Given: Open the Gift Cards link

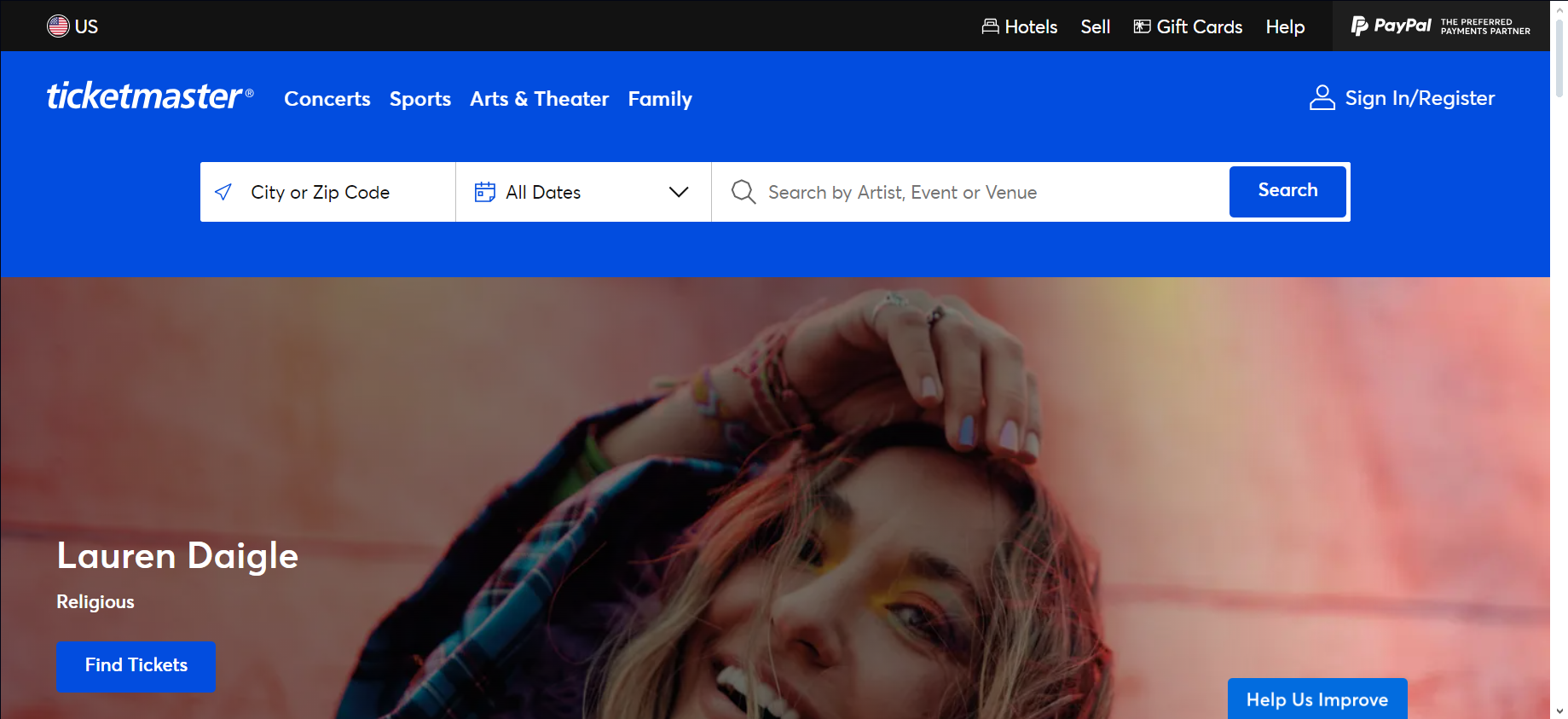Looking at the screenshot, I should click(1188, 26).
